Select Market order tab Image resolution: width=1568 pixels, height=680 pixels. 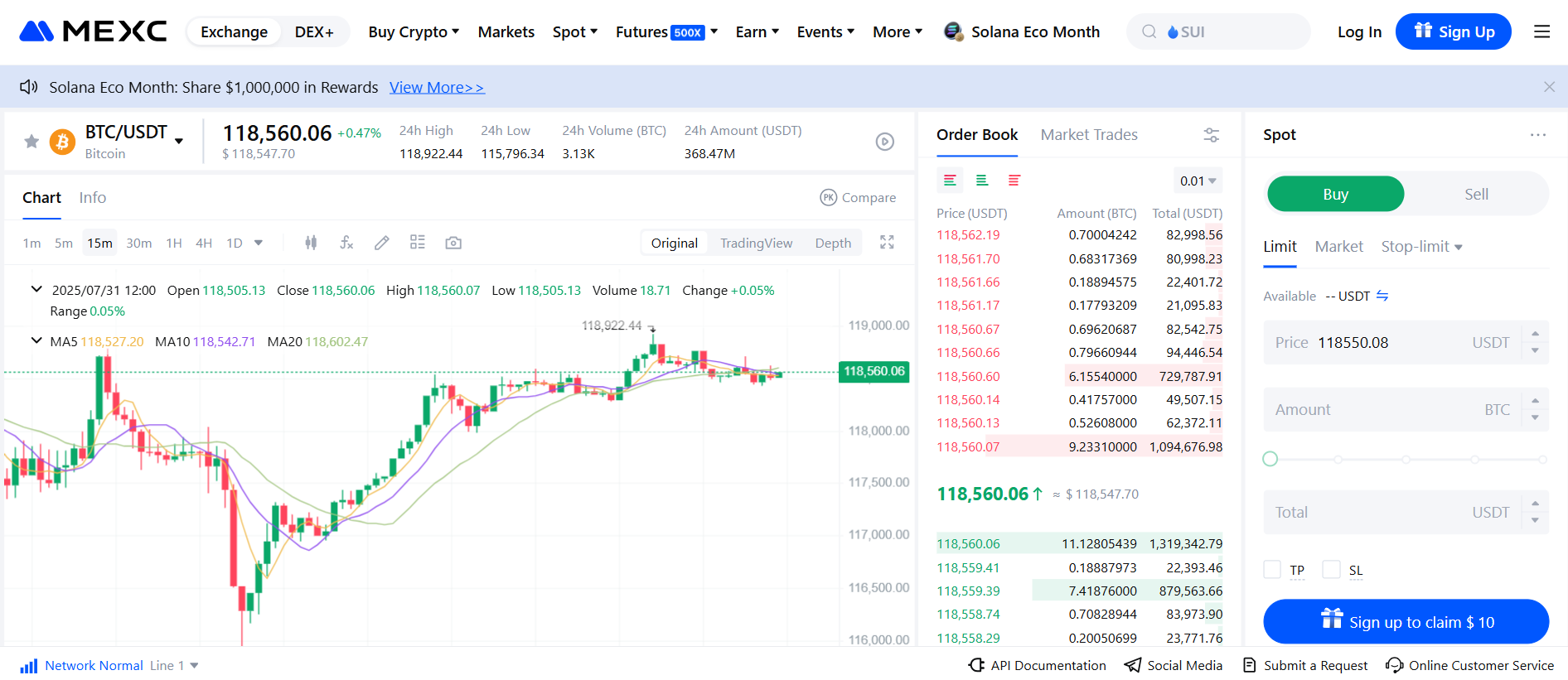(1338, 246)
